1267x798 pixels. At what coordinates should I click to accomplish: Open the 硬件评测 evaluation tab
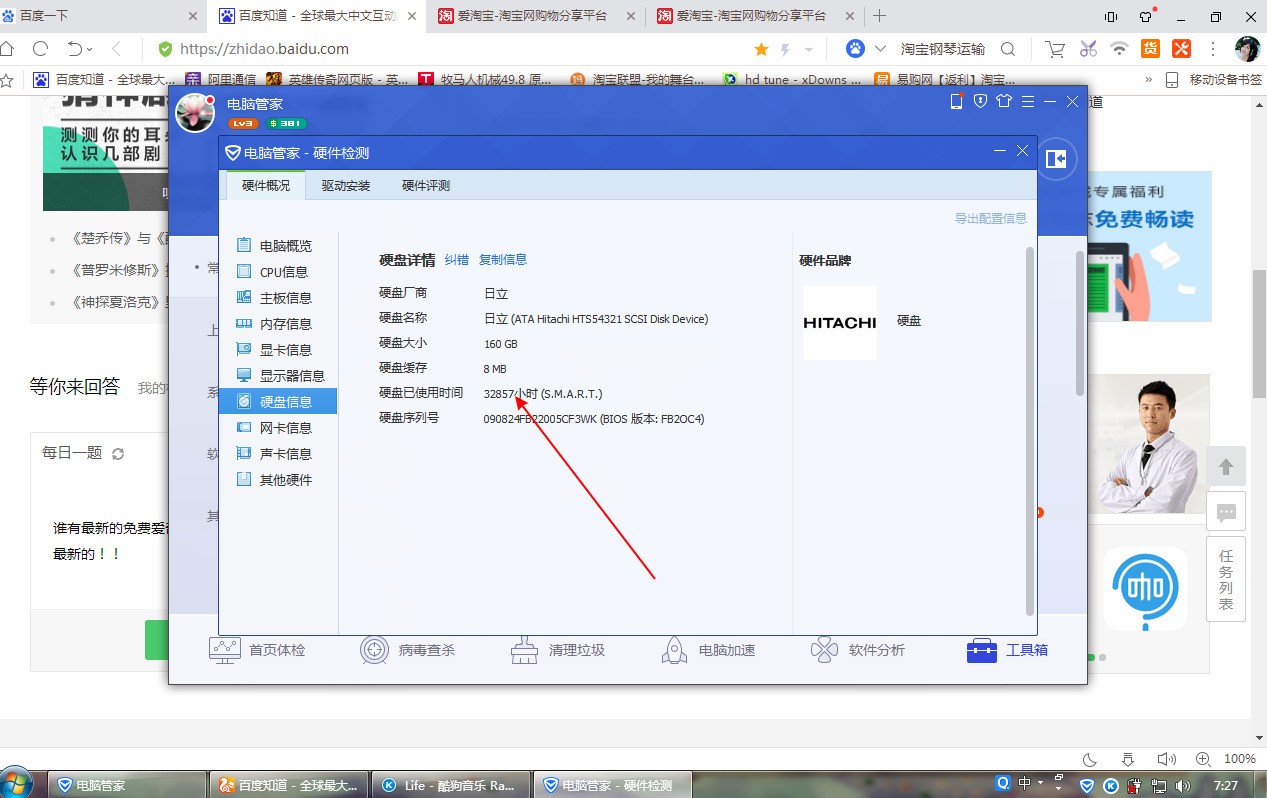(424, 185)
